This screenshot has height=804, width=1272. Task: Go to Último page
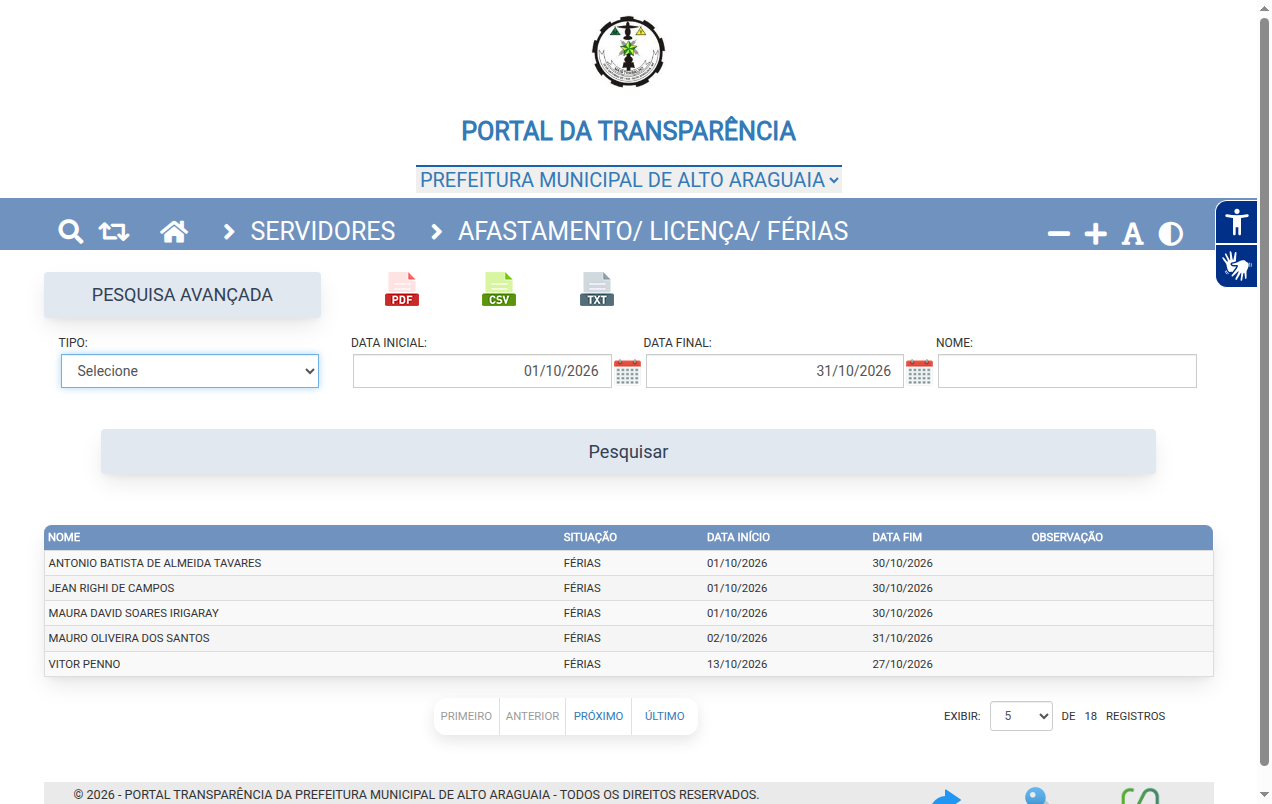(665, 716)
